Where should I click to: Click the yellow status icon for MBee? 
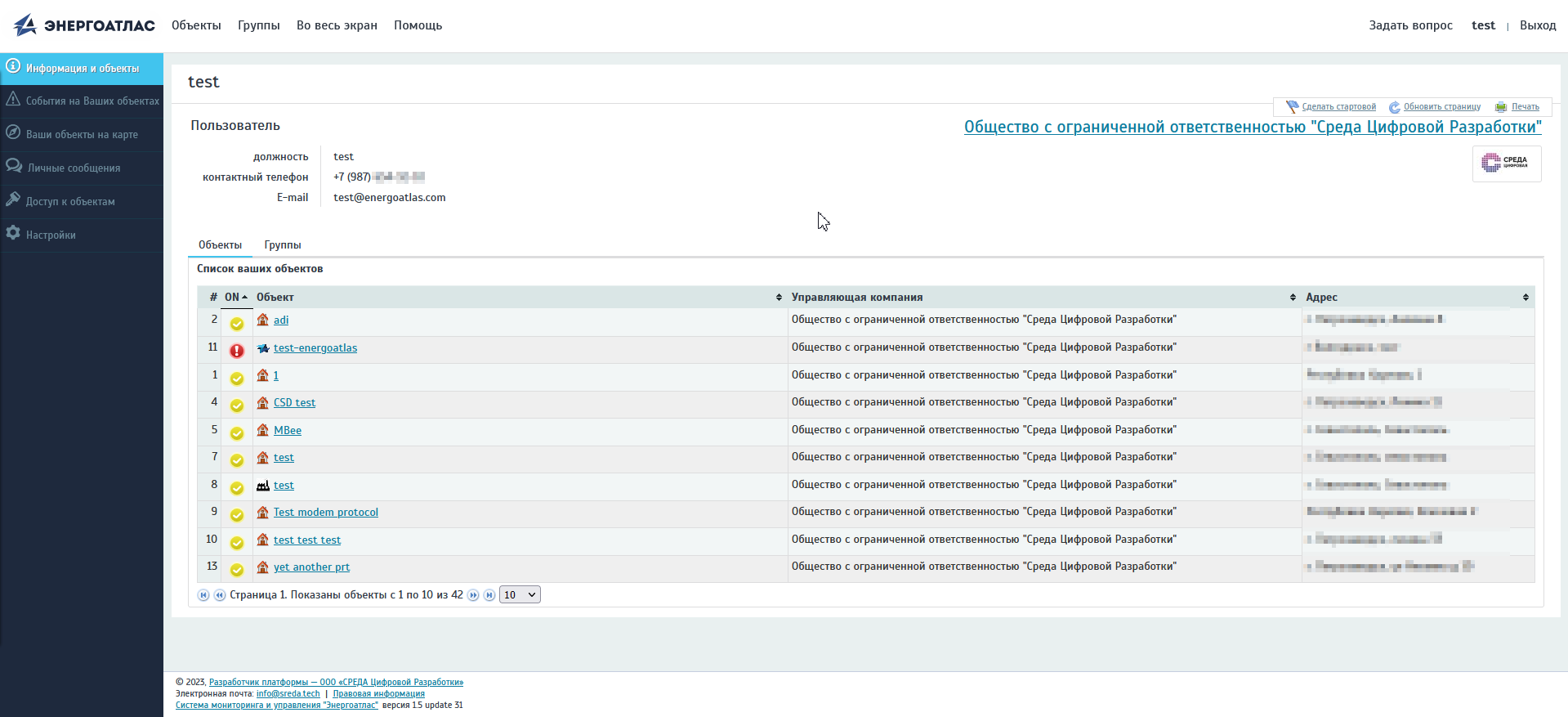click(236, 433)
